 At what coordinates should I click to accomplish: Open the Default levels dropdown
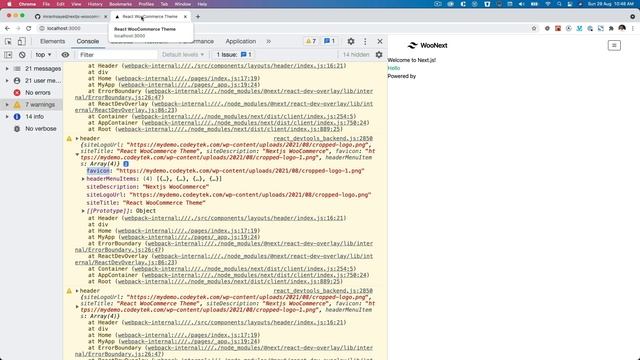click(183, 55)
